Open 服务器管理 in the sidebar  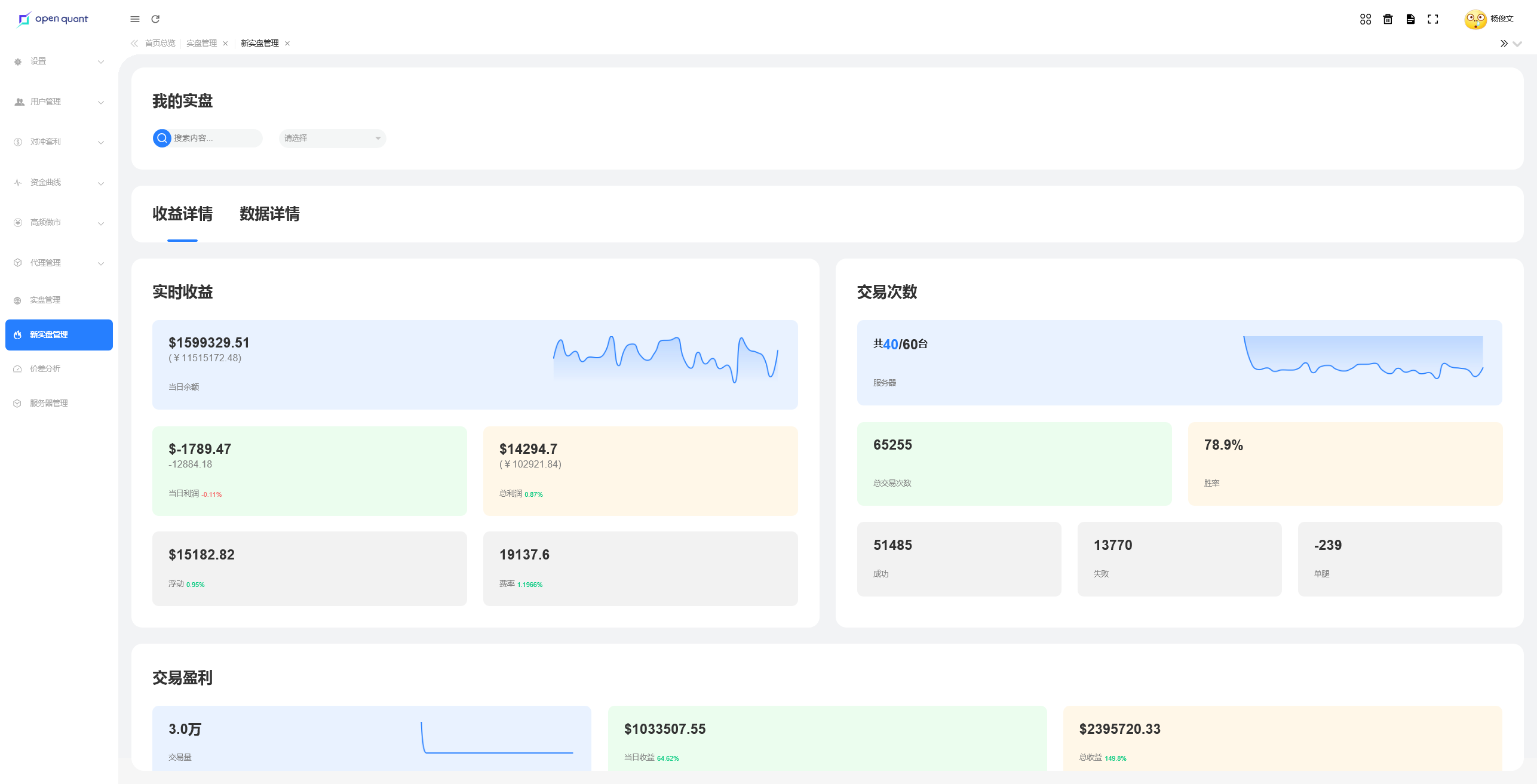point(49,403)
